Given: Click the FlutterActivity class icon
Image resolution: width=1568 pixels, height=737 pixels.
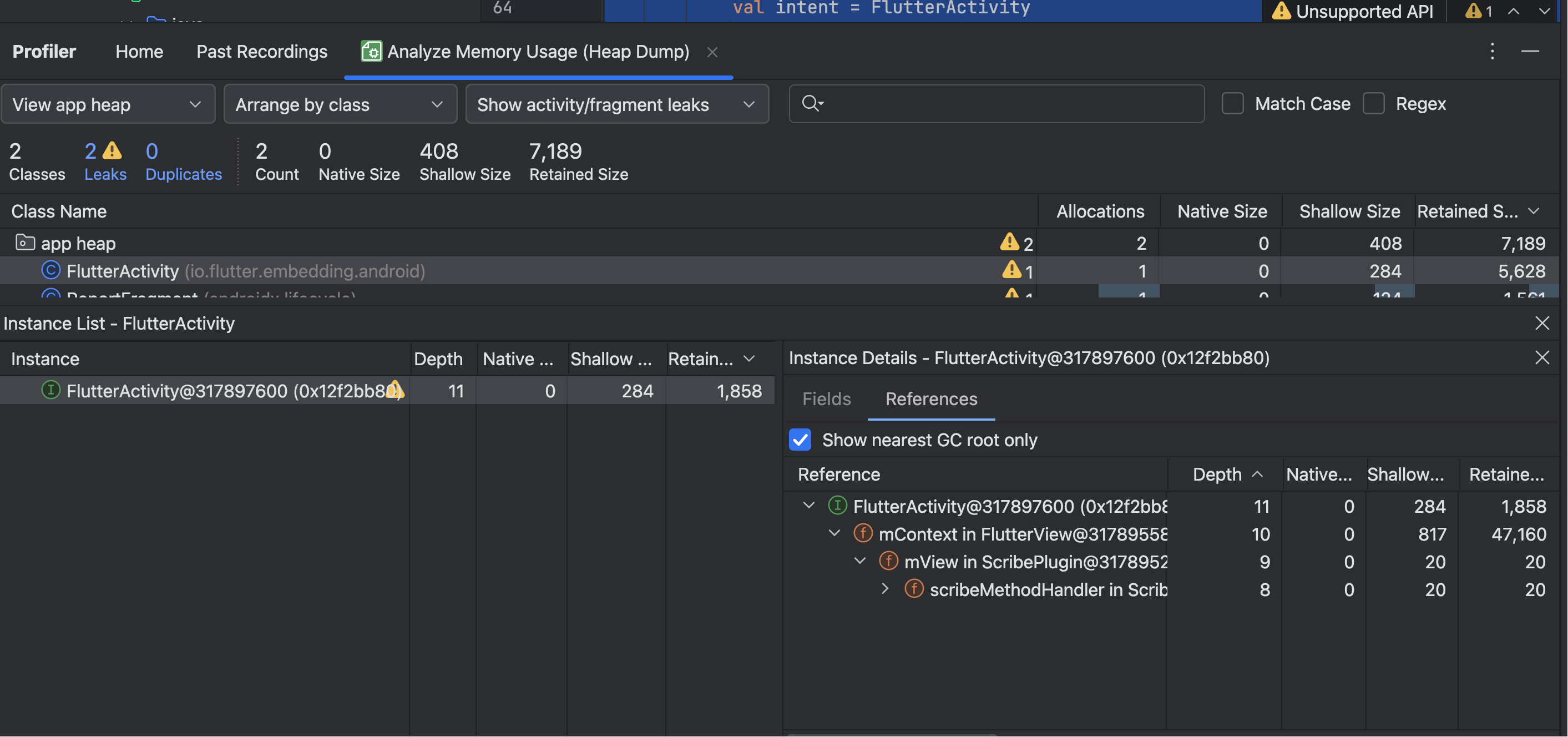Looking at the screenshot, I should pos(50,270).
